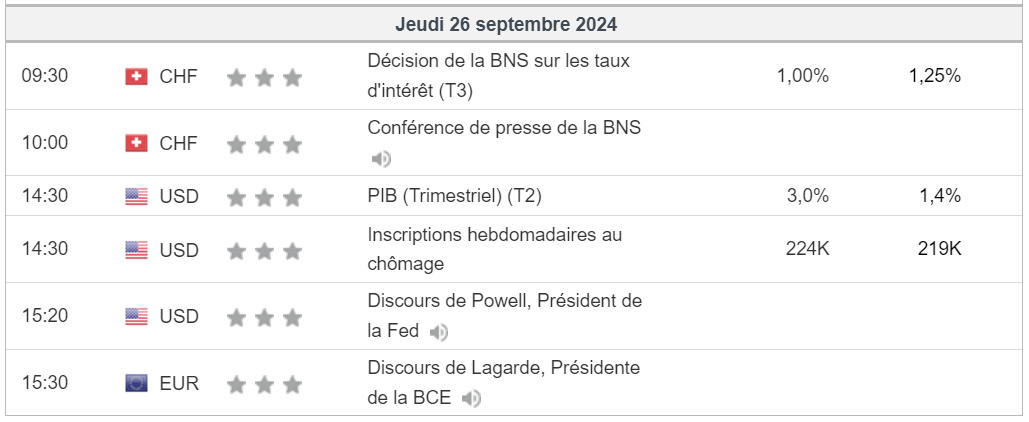The image size is (1029, 422).
Task: Click the European Union flag icon
Action: click(136, 383)
